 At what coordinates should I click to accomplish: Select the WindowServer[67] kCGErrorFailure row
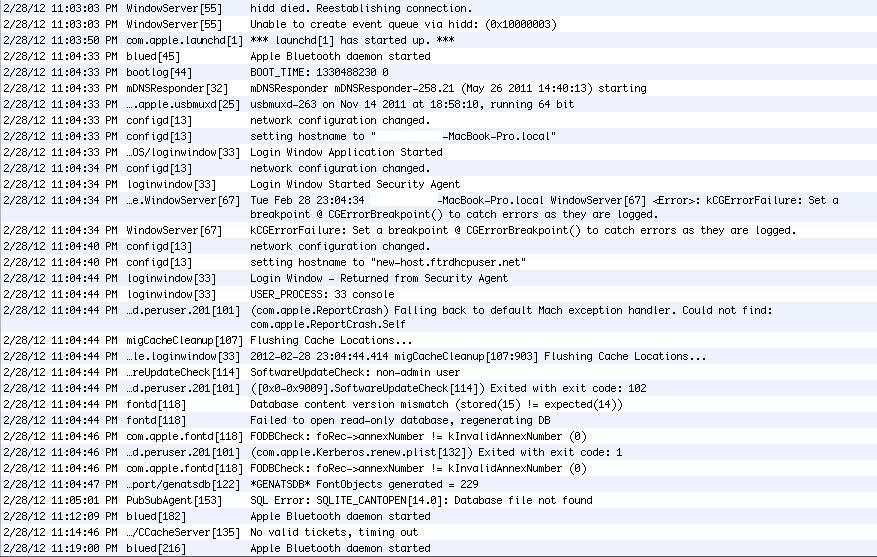click(438, 230)
